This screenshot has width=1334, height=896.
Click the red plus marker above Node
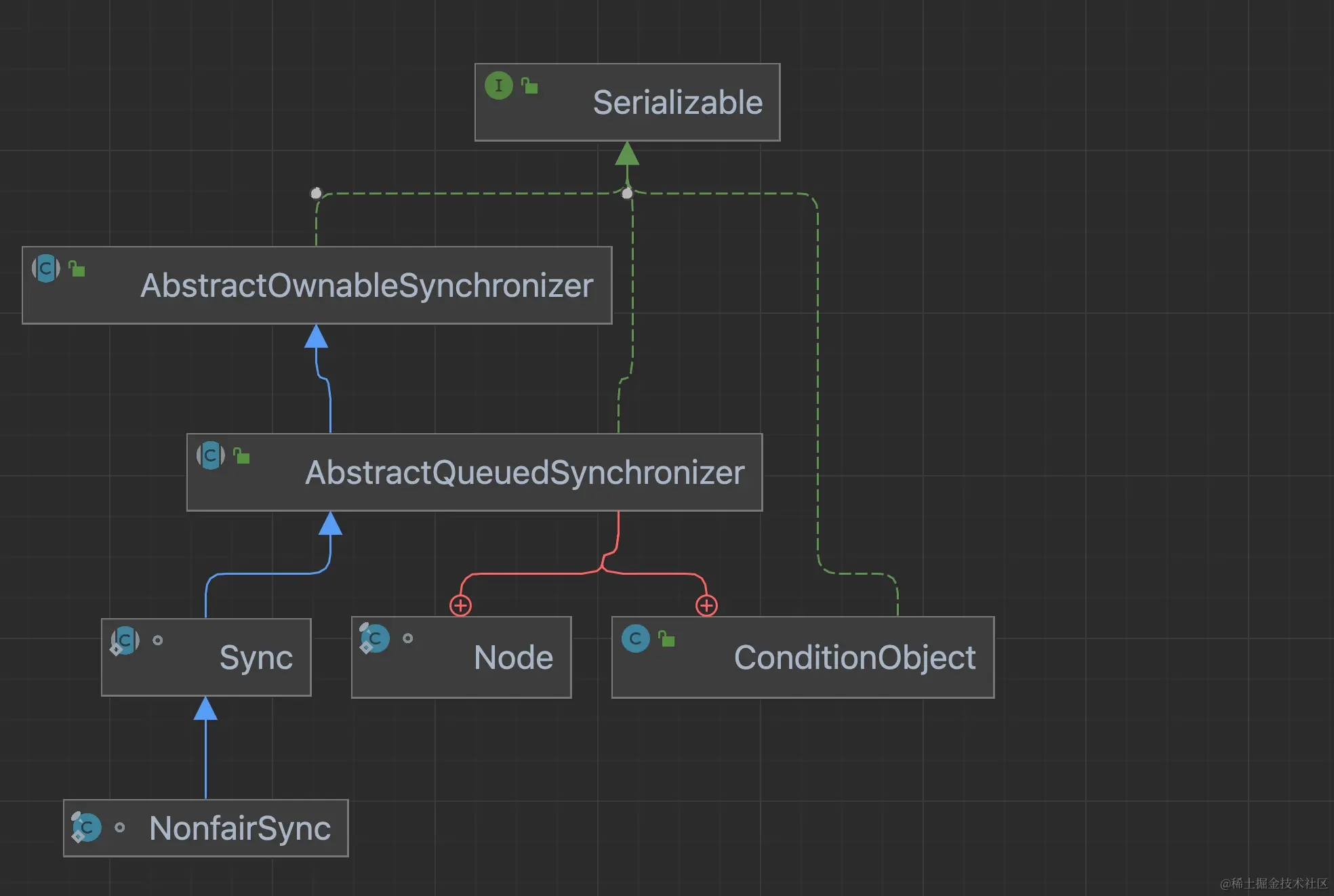461,605
